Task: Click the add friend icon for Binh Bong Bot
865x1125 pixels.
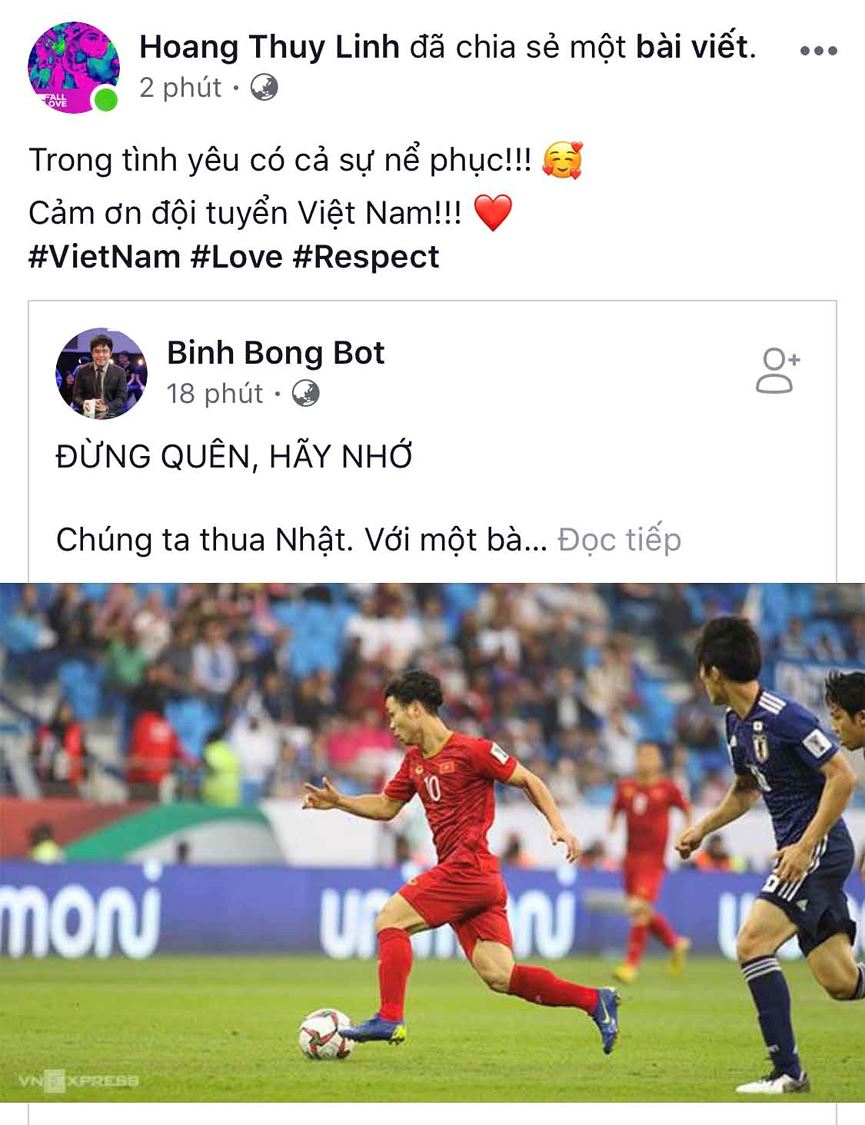Action: (x=777, y=370)
